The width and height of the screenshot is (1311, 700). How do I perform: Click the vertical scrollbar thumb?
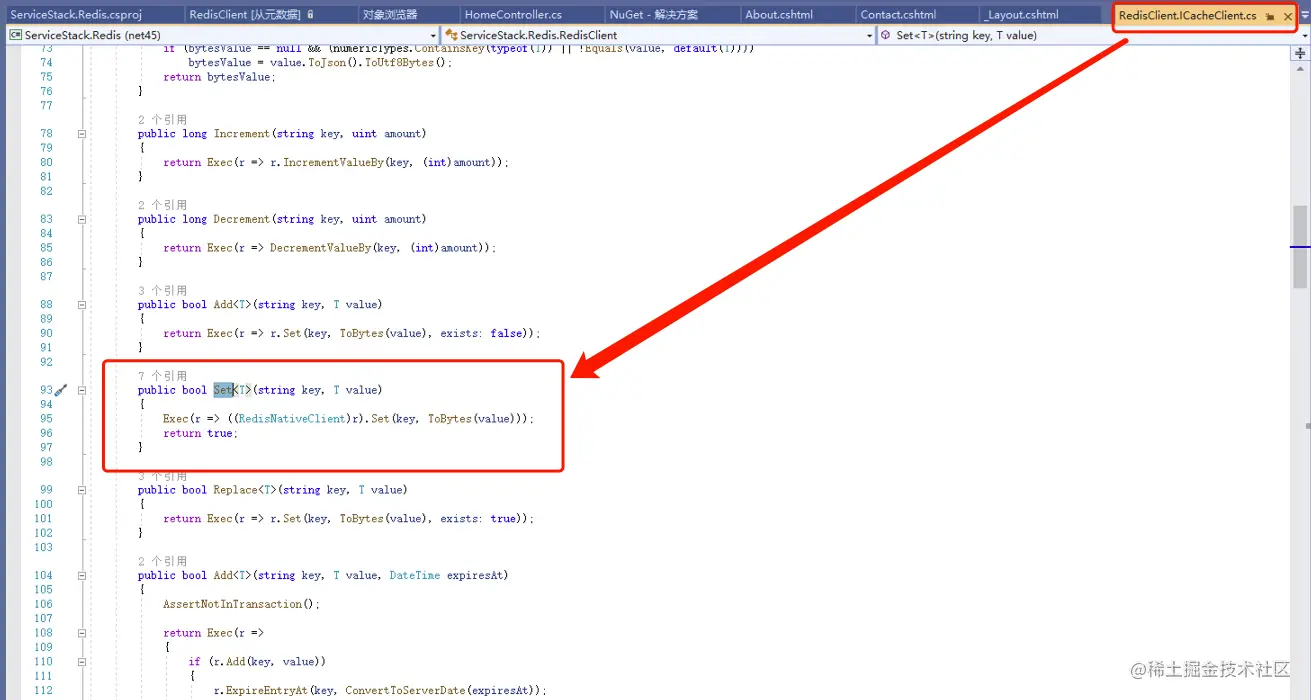click(1300, 246)
